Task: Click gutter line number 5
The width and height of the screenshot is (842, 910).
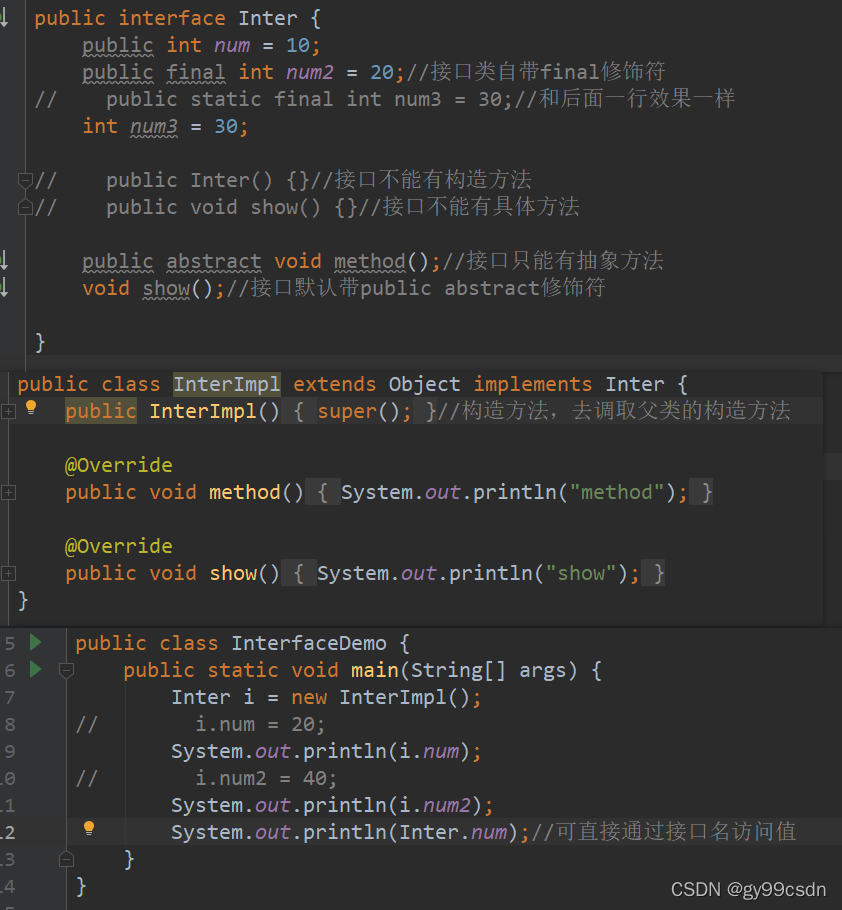Action: [x=10, y=644]
